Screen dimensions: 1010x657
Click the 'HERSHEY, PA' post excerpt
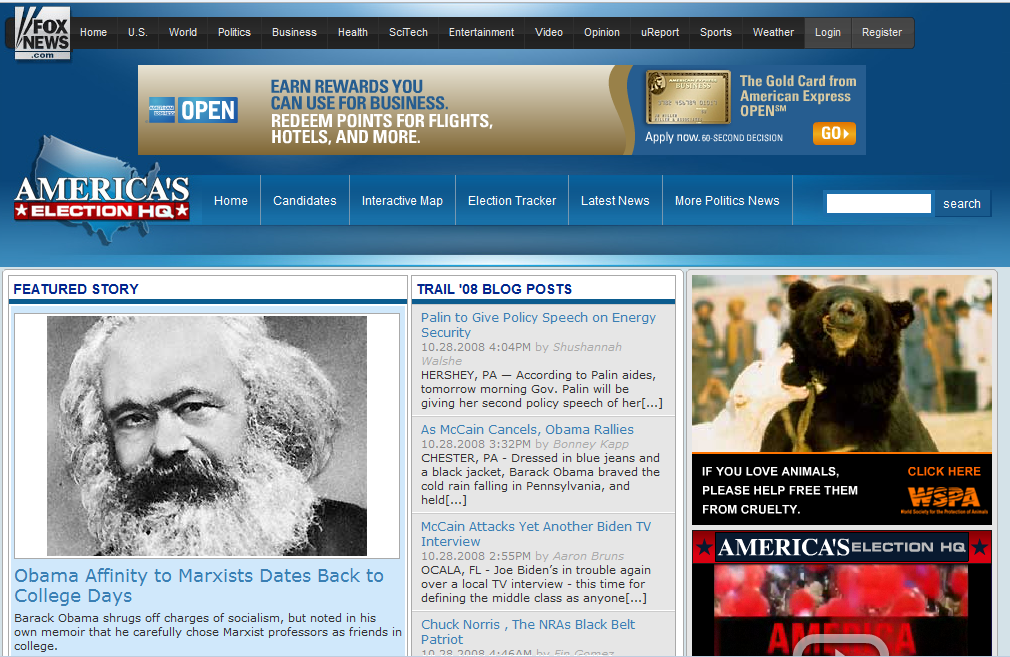542,389
